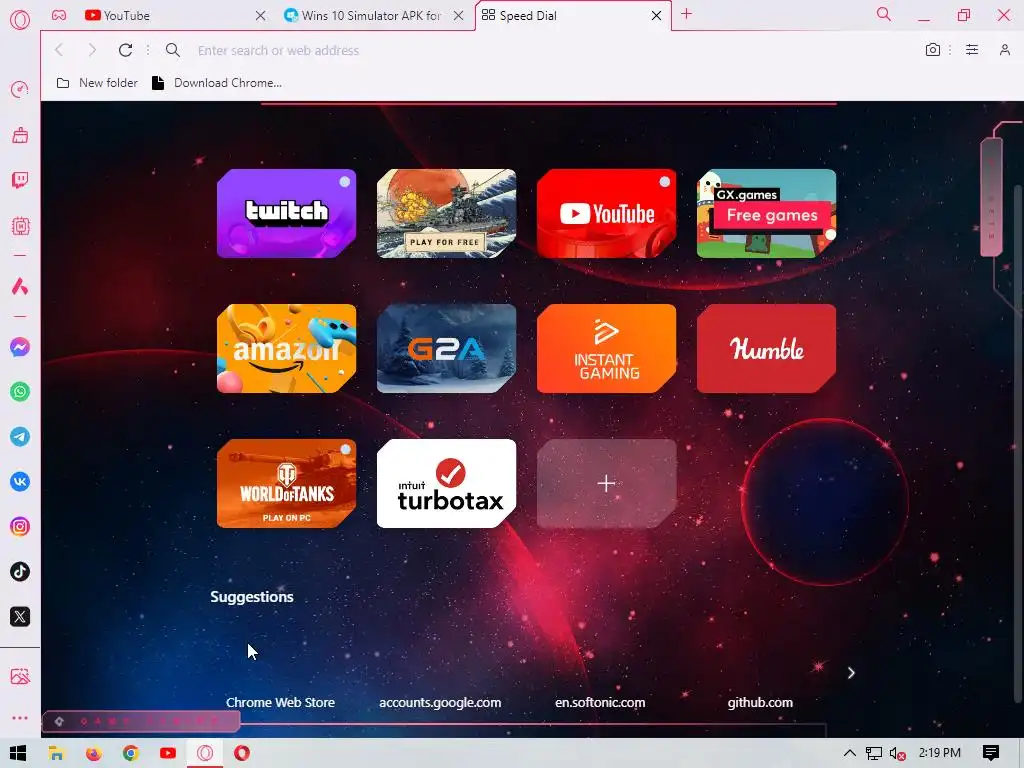This screenshot has height=768, width=1024.
Task: Open X (Twitter) in sidebar
Action: [20, 617]
